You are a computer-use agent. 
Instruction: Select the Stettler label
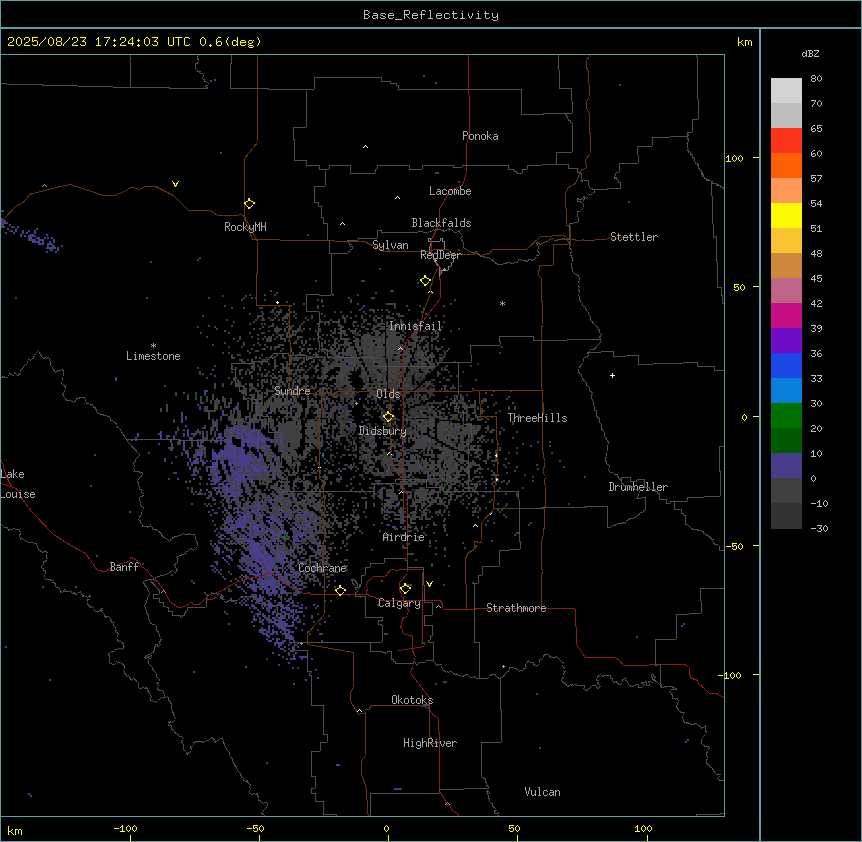point(633,237)
